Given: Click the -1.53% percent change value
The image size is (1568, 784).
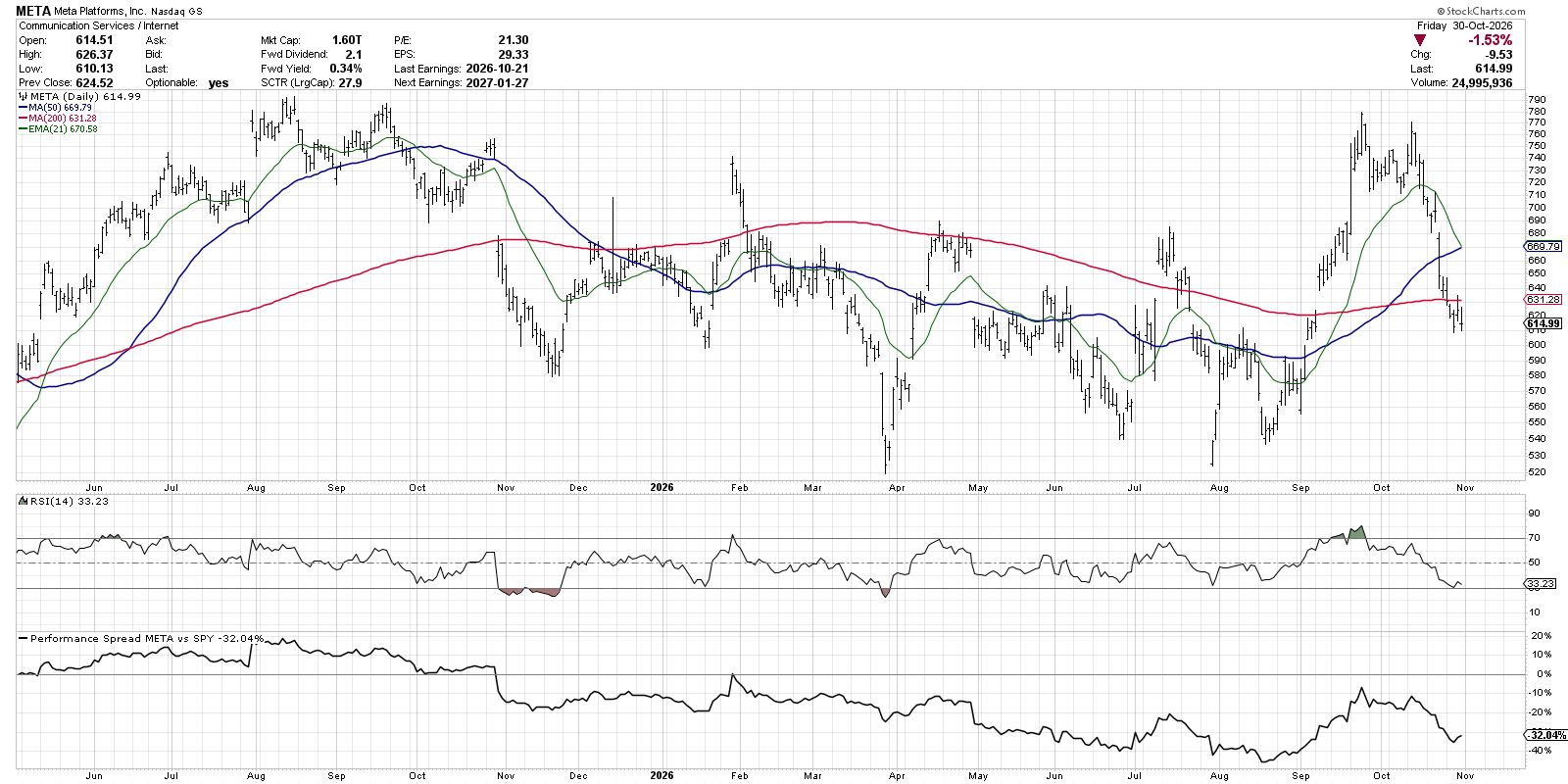Looking at the screenshot, I should point(1490,40).
